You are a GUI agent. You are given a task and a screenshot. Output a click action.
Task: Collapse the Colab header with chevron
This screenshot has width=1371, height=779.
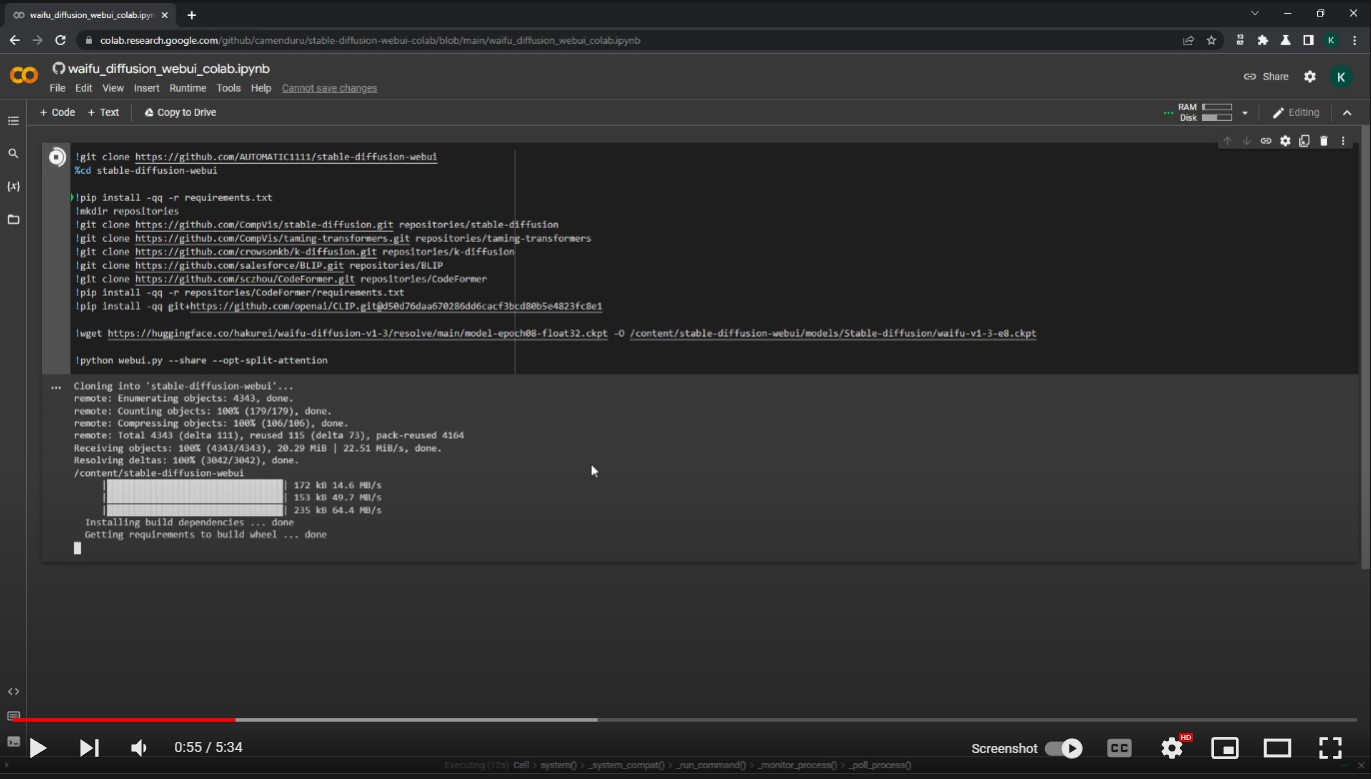(1347, 113)
